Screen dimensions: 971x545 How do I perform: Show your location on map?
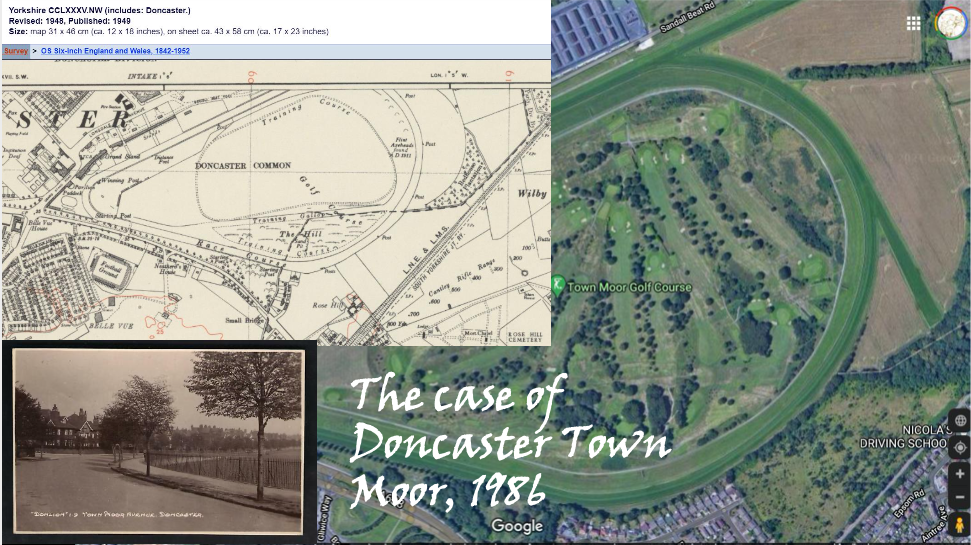coord(959,447)
